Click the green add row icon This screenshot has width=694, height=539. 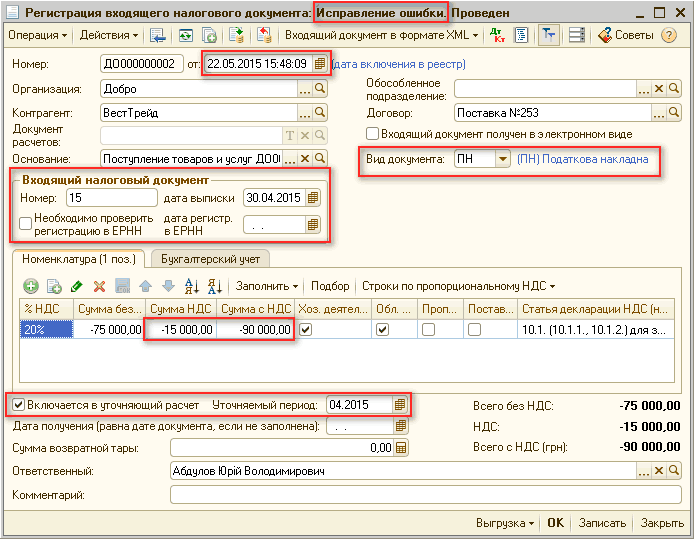tap(31, 286)
